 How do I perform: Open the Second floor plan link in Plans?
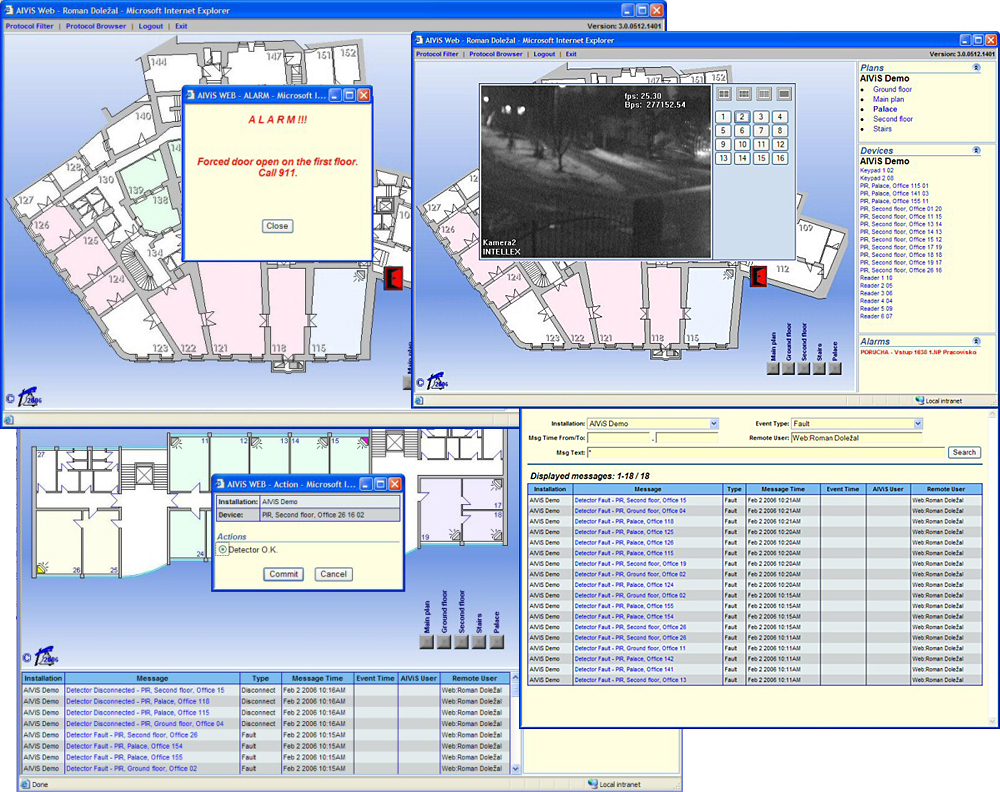892,119
